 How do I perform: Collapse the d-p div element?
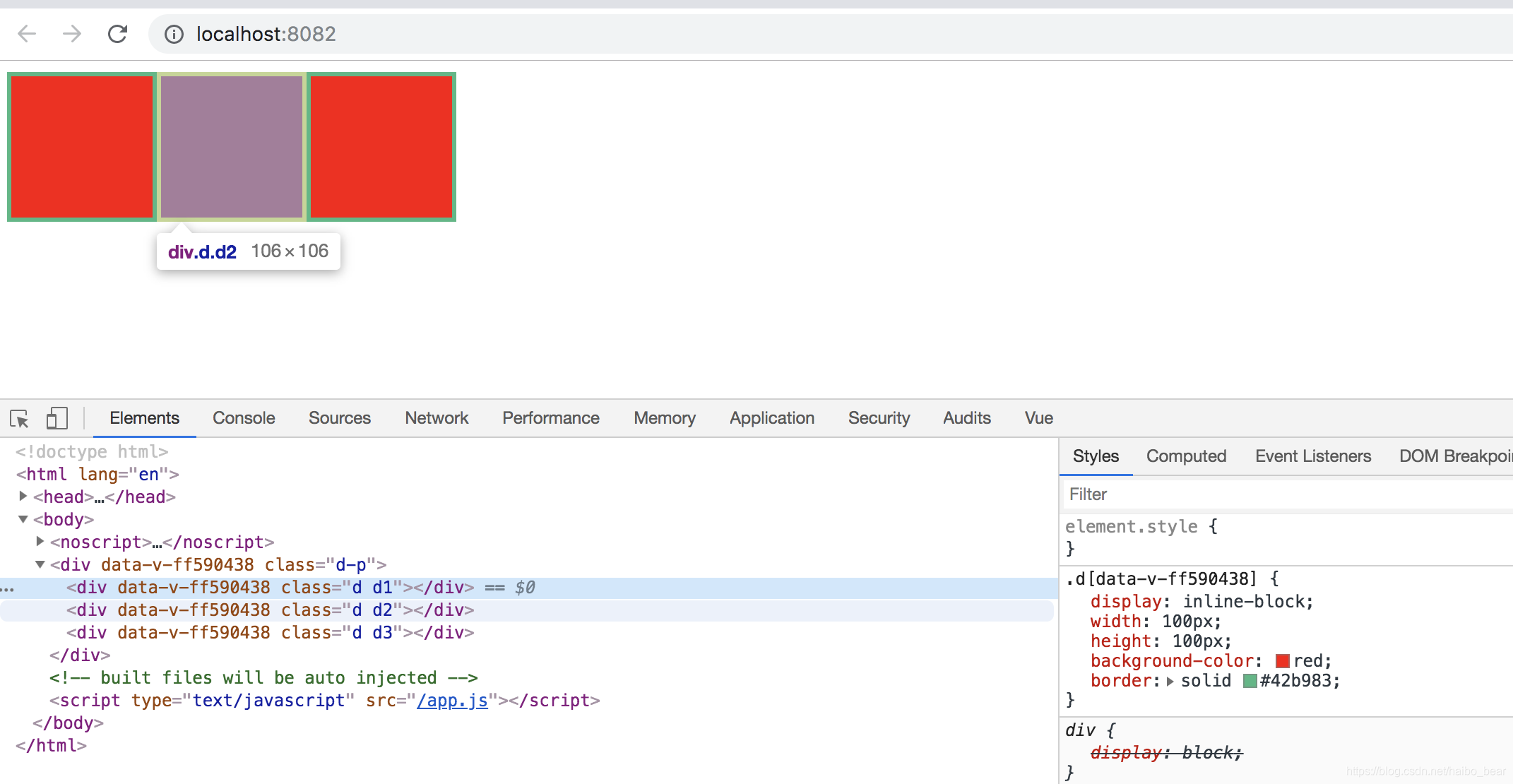(40, 564)
